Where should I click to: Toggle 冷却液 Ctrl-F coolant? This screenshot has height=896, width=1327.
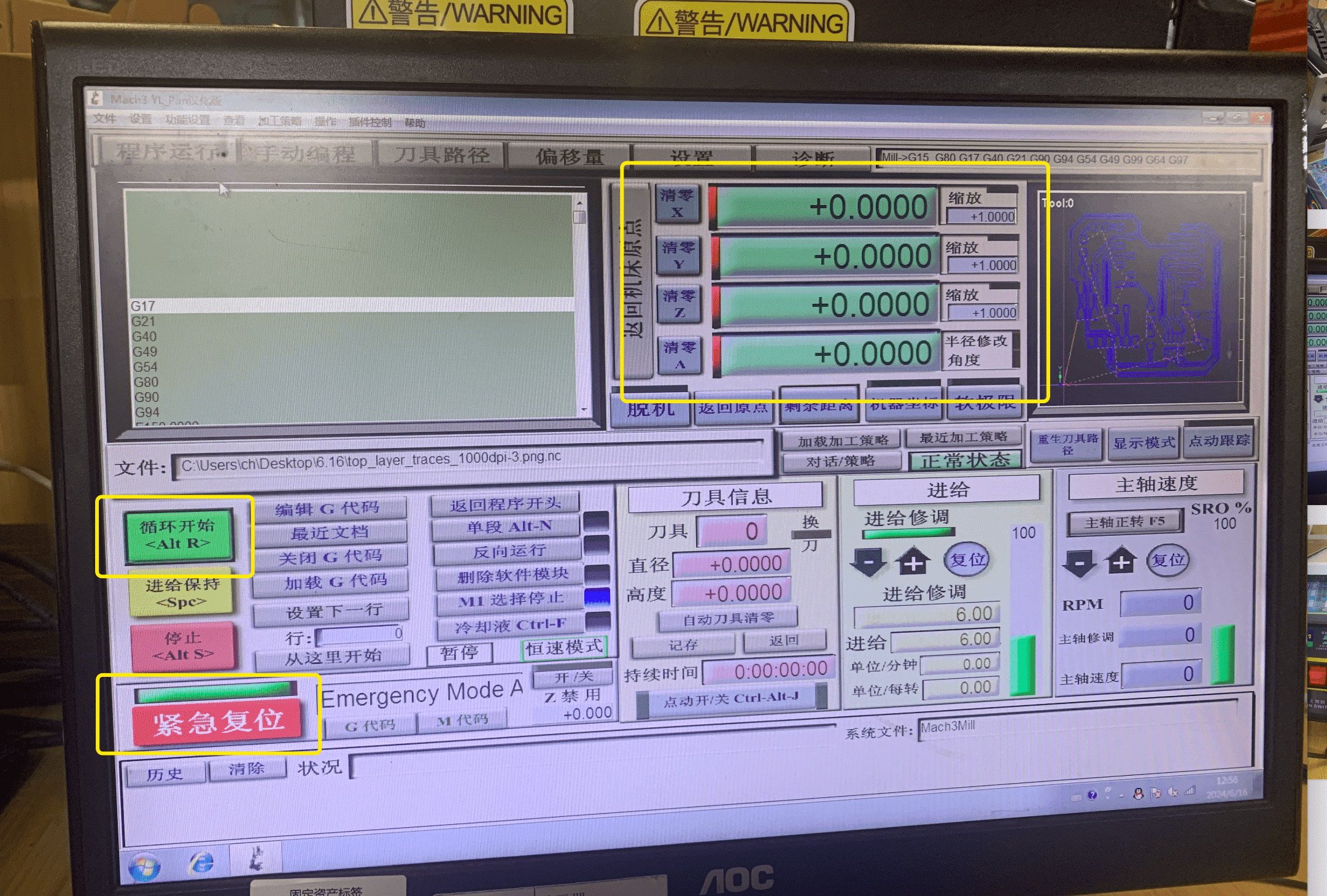coord(511,625)
